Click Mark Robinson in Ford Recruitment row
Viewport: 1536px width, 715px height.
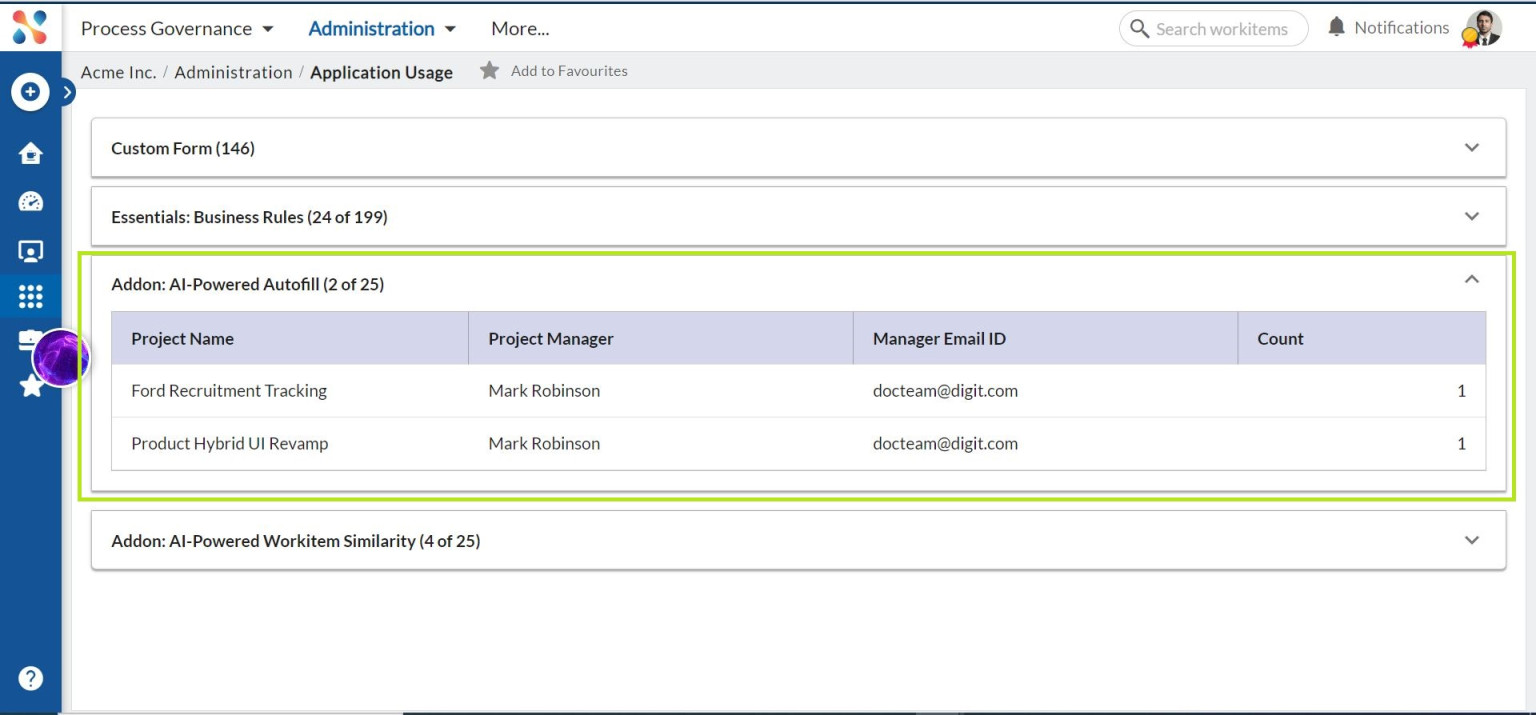(544, 391)
